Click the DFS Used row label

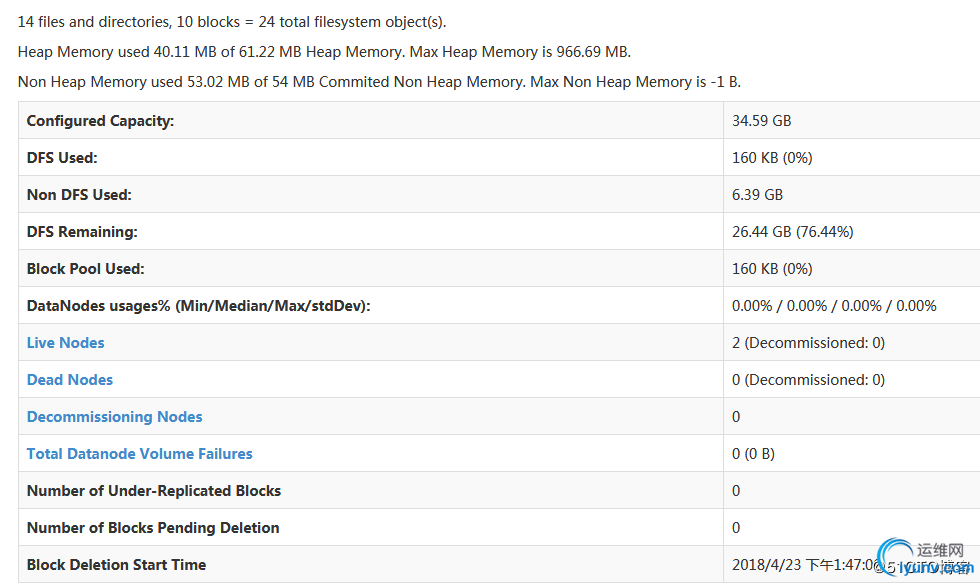pos(62,158)
